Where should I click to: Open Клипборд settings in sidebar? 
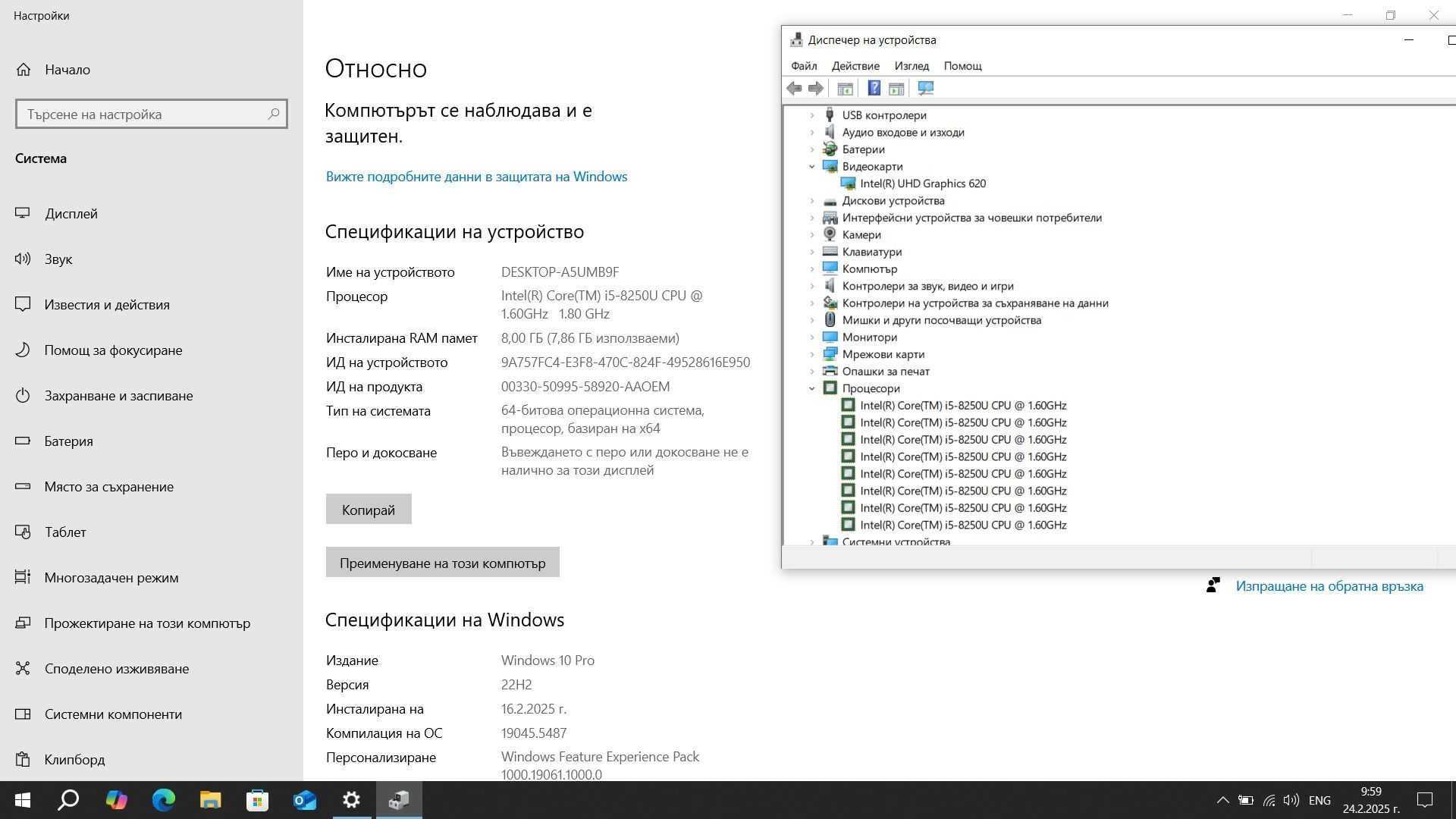pos(74,760)
